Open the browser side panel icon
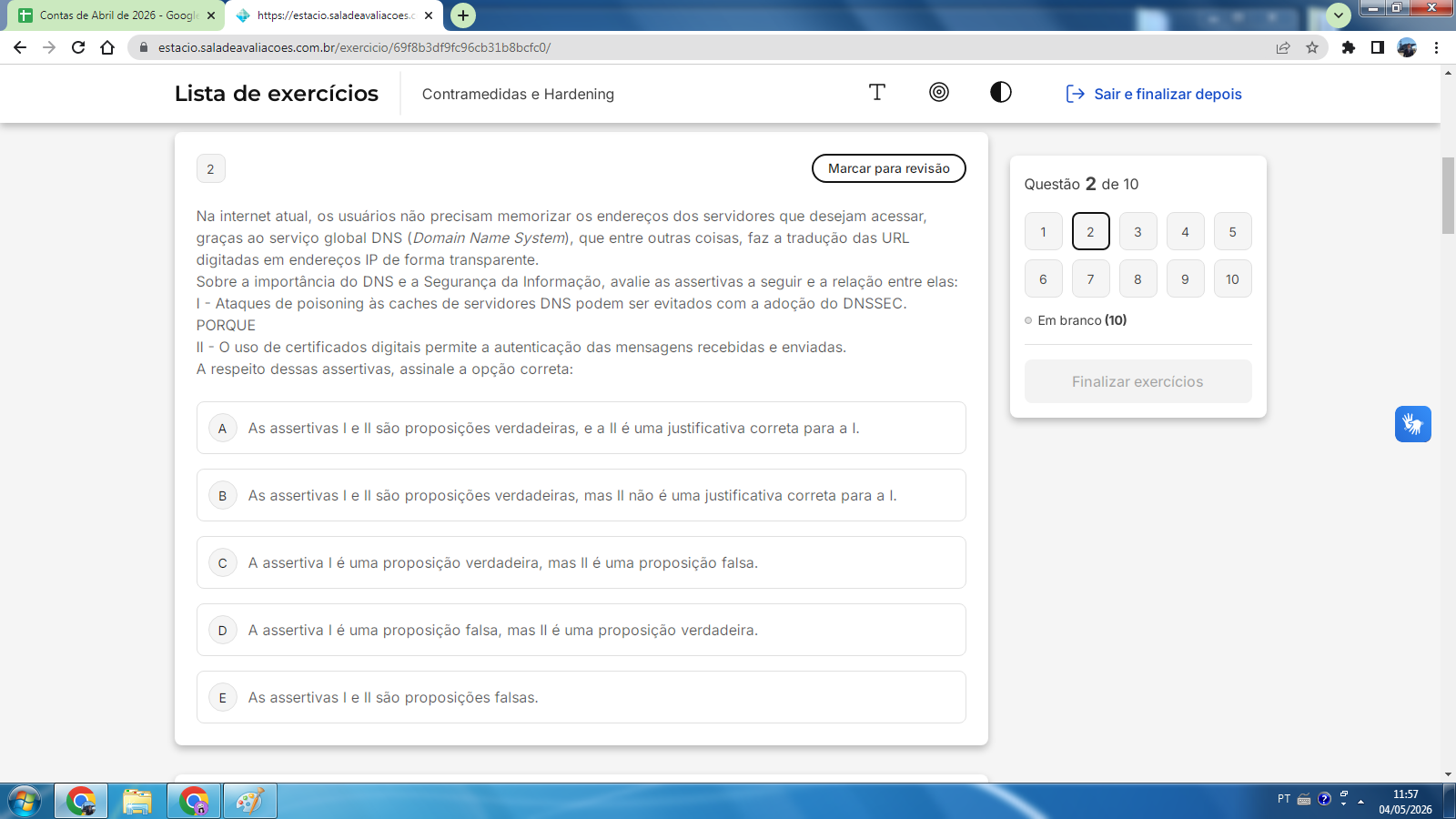 pyautogui.click(x=1378, y=47)
